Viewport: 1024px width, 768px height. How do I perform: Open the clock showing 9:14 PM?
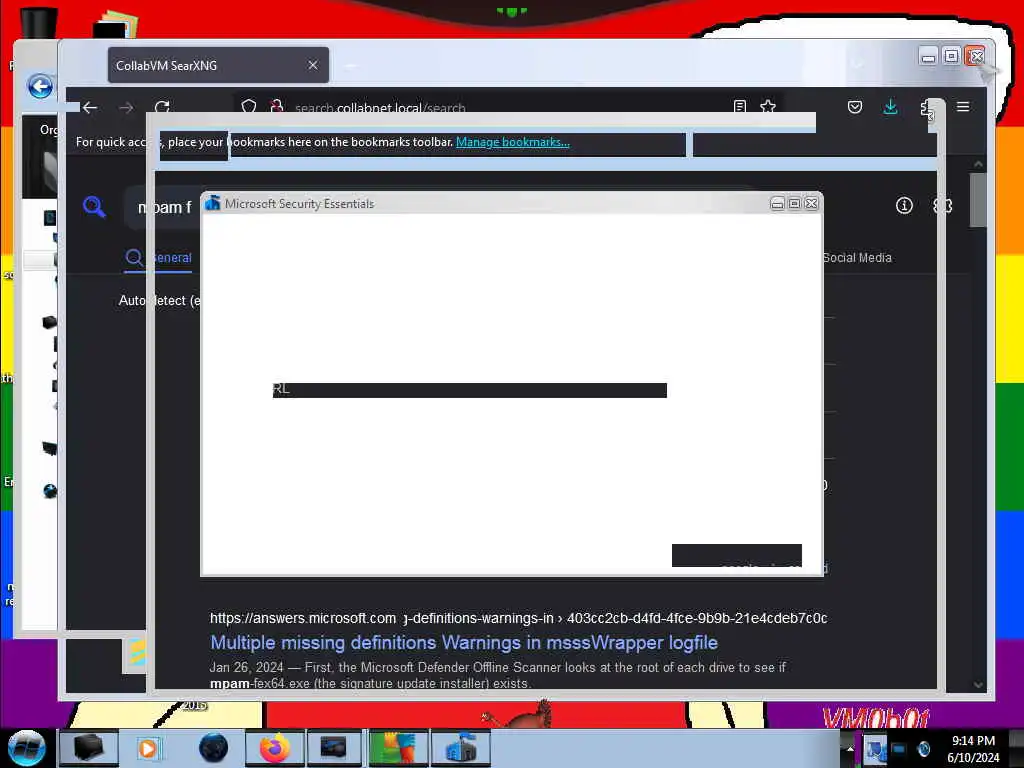[973, 749]
